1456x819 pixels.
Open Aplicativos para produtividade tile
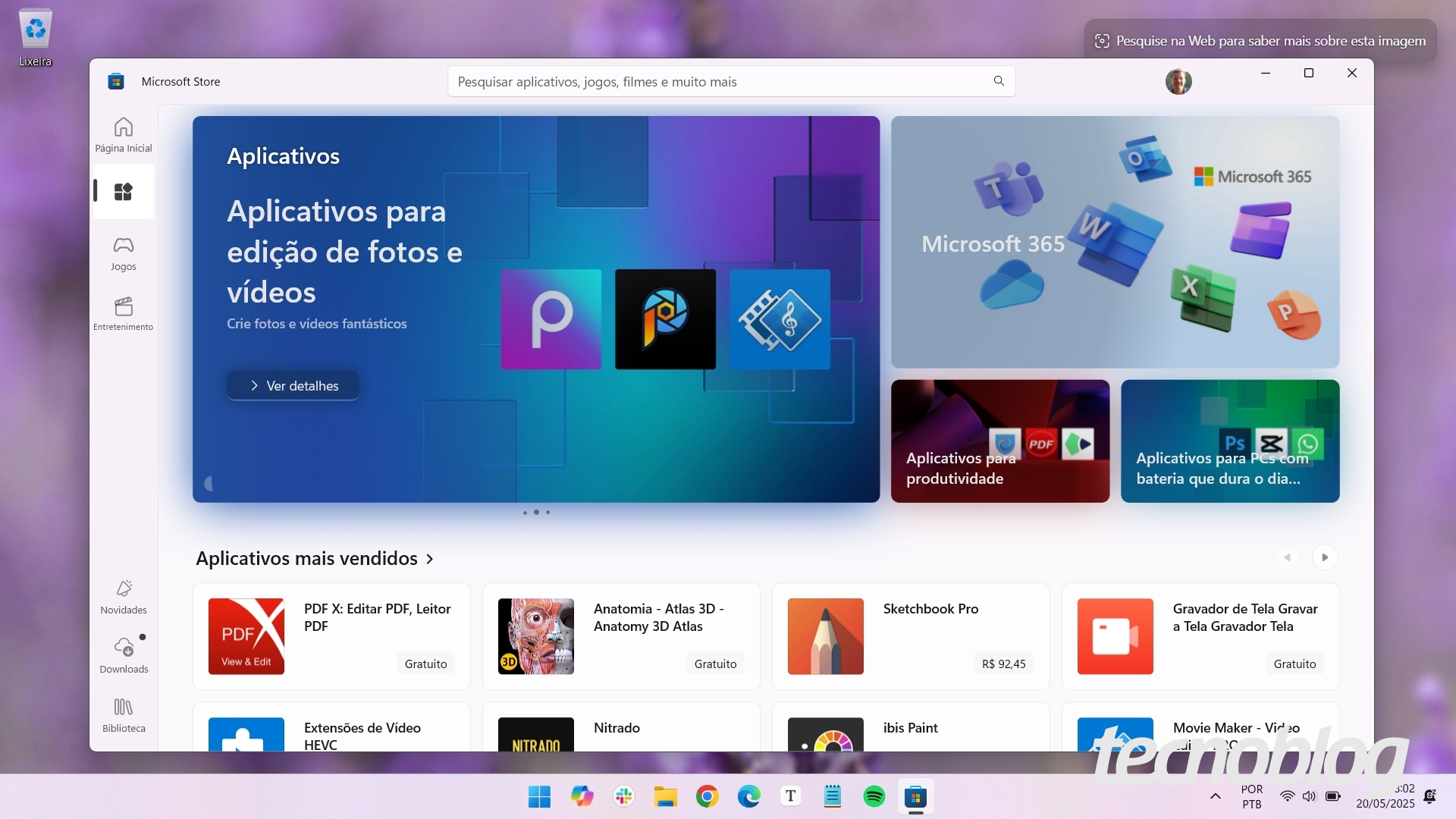[1000, 441]
